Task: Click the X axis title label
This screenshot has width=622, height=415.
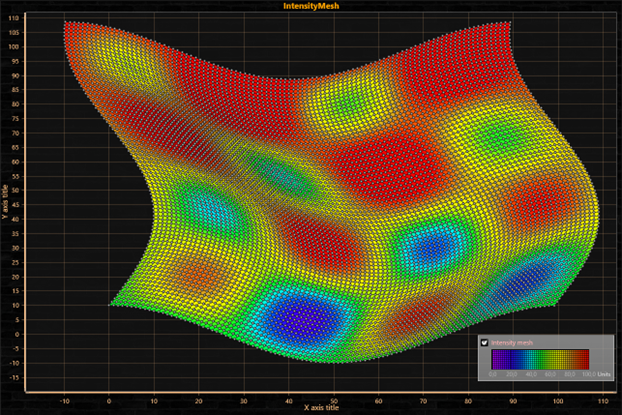Action: (321, 407)
